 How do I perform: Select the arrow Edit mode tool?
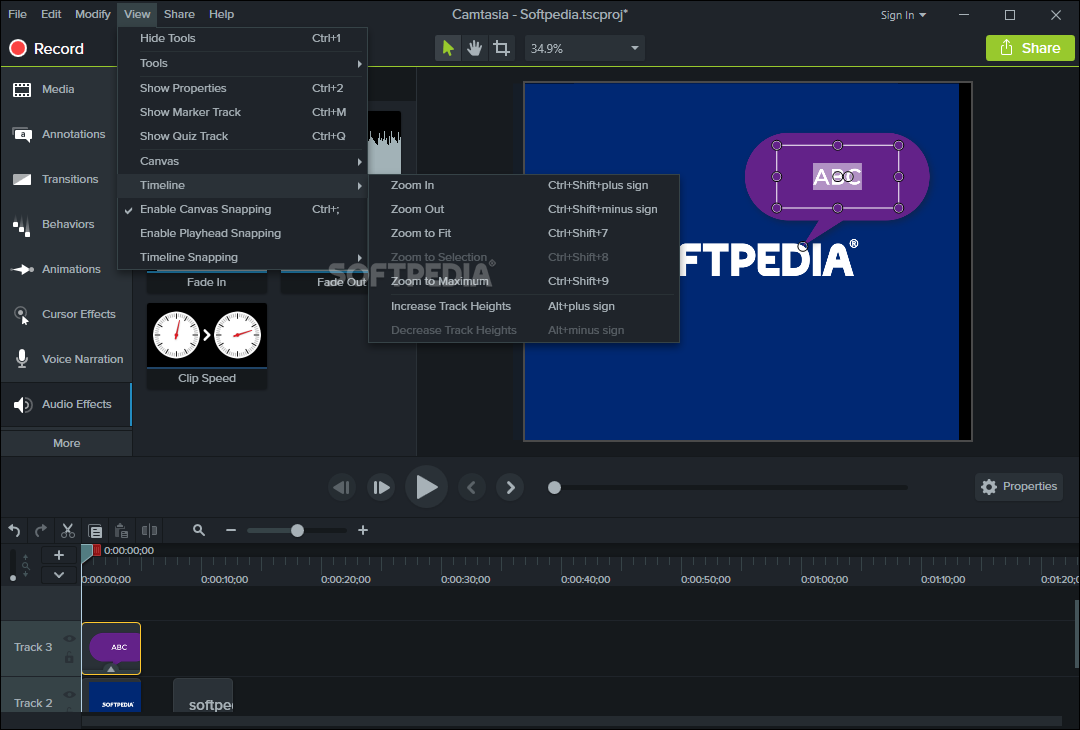point(448,48)
